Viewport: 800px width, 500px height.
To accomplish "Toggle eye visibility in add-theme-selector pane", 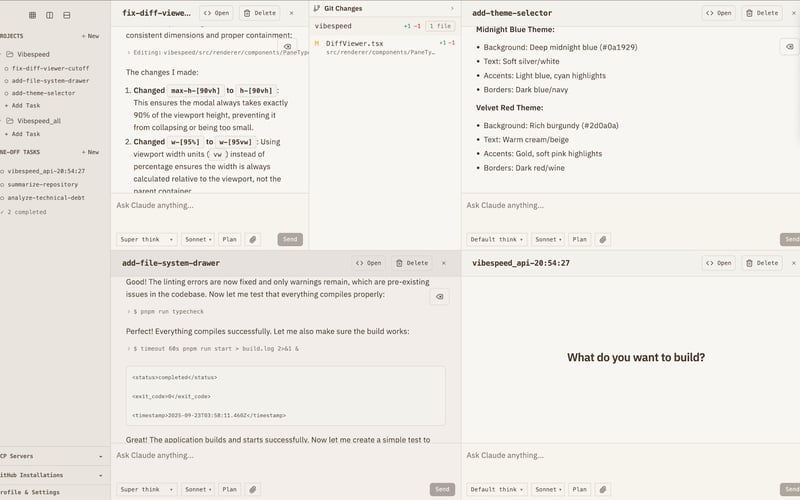I will [x=790, y=46].
